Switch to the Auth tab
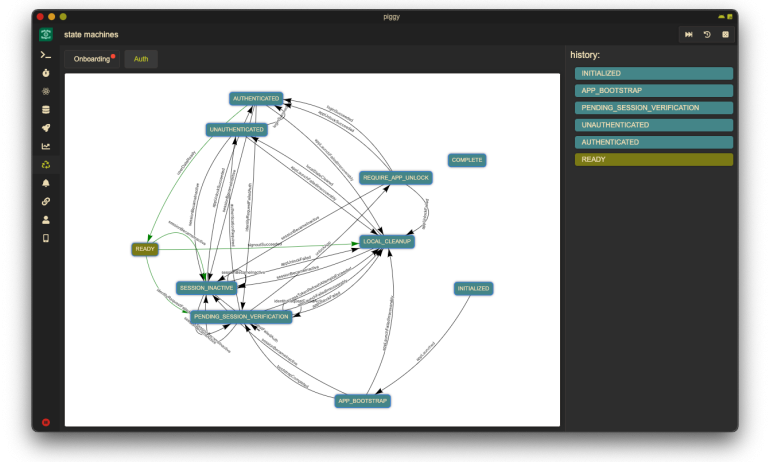The width and height of the screenshot is (770, 462). [x=141, y=59]
